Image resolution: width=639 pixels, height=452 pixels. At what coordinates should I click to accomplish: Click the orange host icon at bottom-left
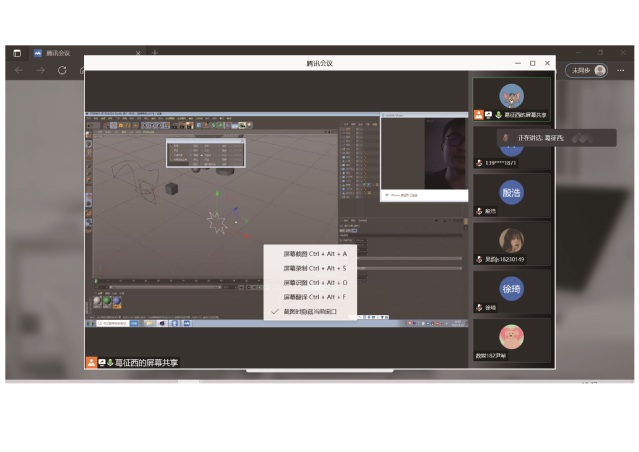point(91,362)
